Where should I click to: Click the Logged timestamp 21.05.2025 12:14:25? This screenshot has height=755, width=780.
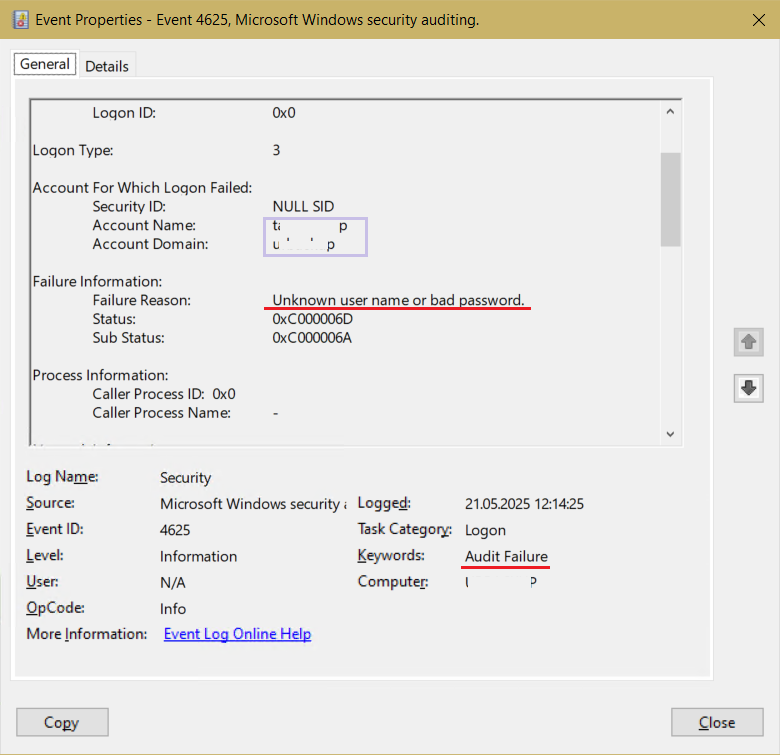[x=524, y=504]
